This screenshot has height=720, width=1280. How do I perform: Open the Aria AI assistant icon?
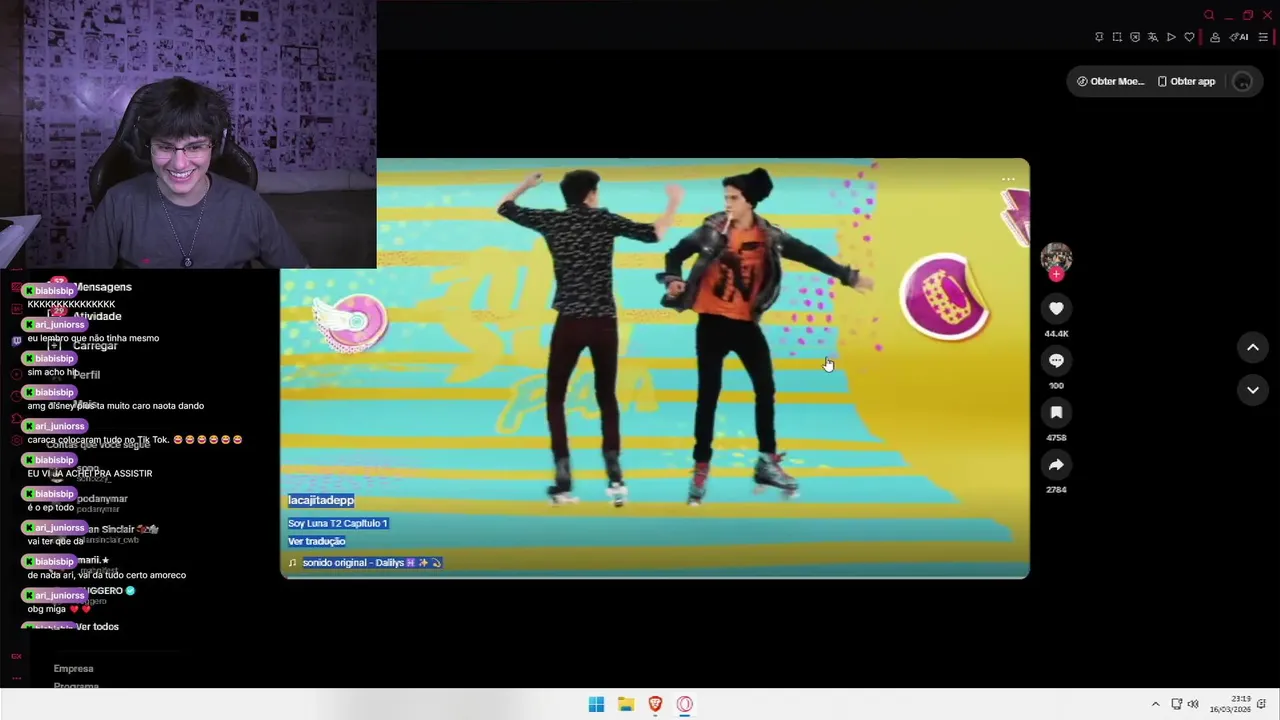[x=1239, y=37]
